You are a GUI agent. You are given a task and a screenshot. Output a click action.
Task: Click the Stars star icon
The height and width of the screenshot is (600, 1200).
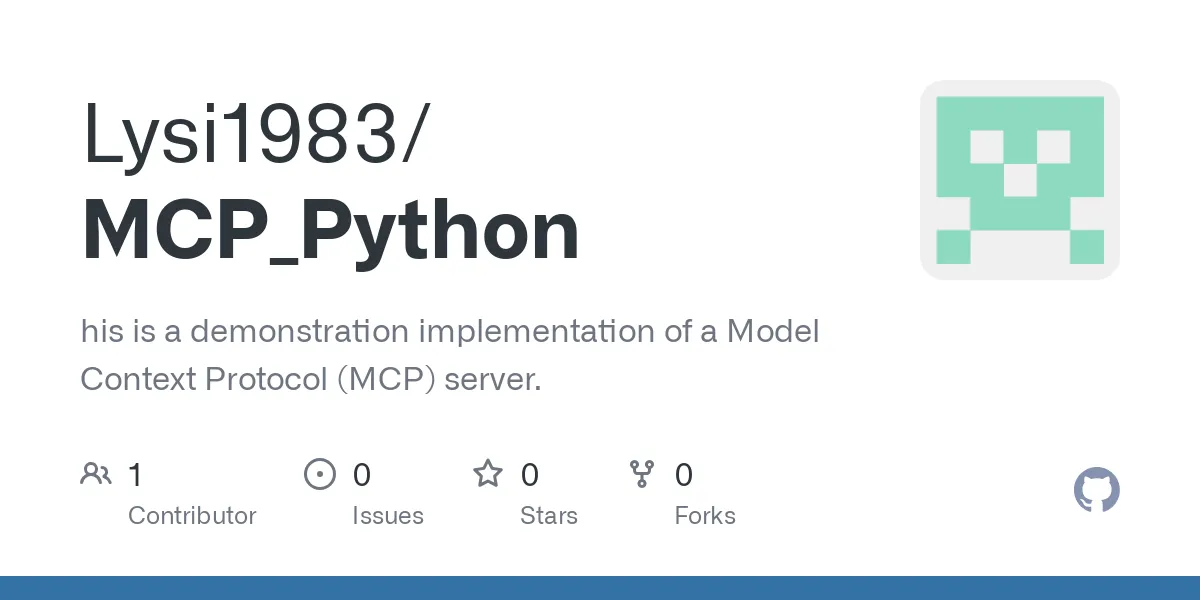487,474
